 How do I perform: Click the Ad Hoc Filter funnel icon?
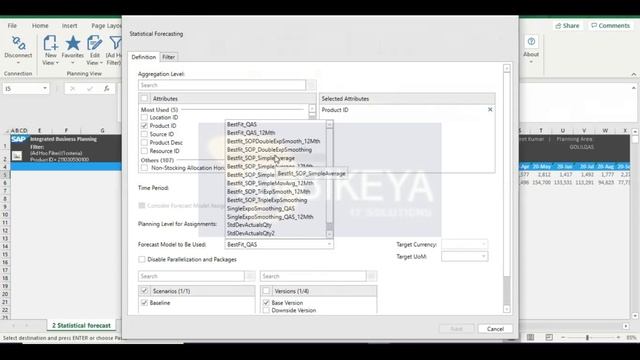pyautogui.click(x=116, y=43)
